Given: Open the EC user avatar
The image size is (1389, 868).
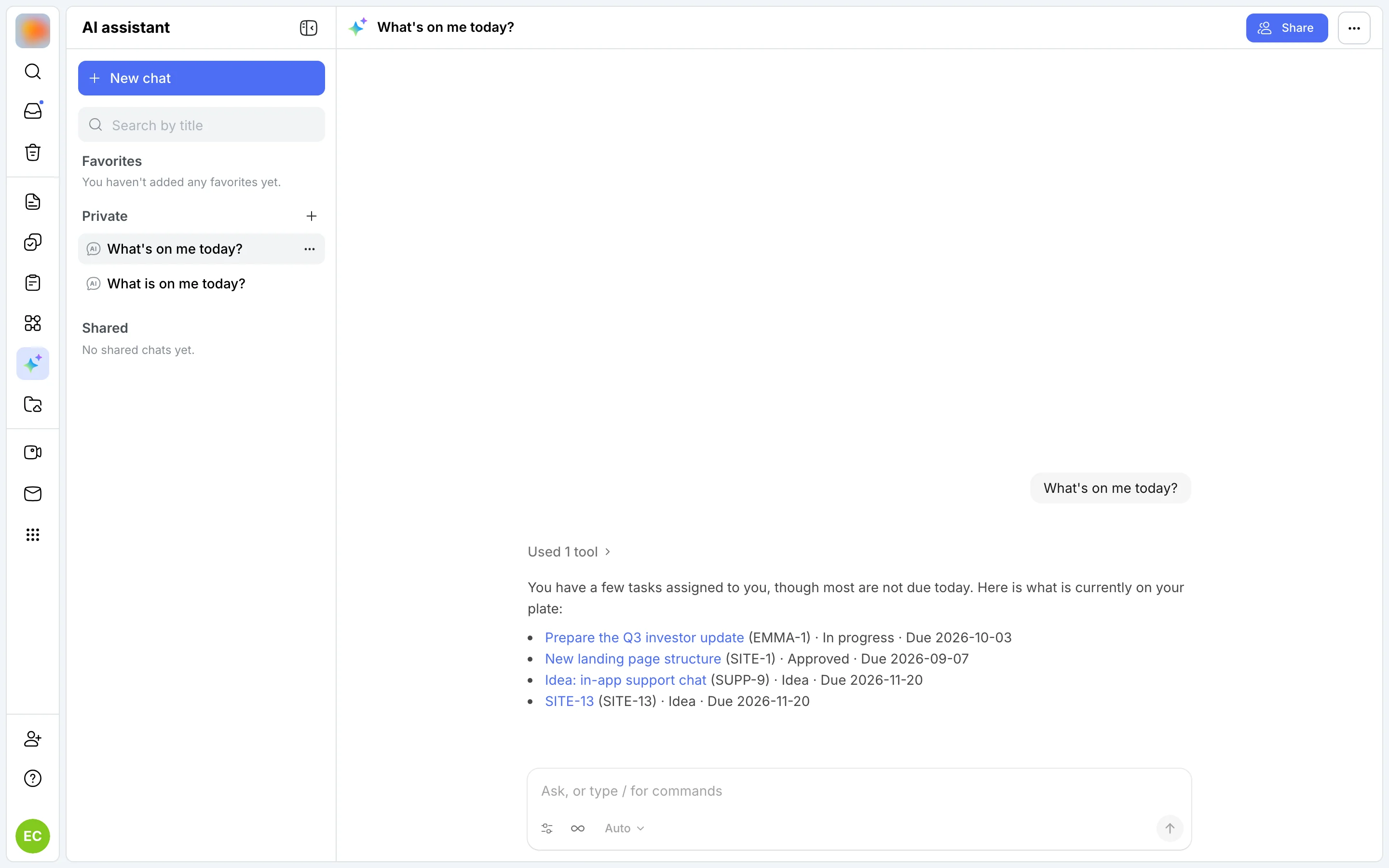Looking at the screenshot, I should [x=33, y=836].
